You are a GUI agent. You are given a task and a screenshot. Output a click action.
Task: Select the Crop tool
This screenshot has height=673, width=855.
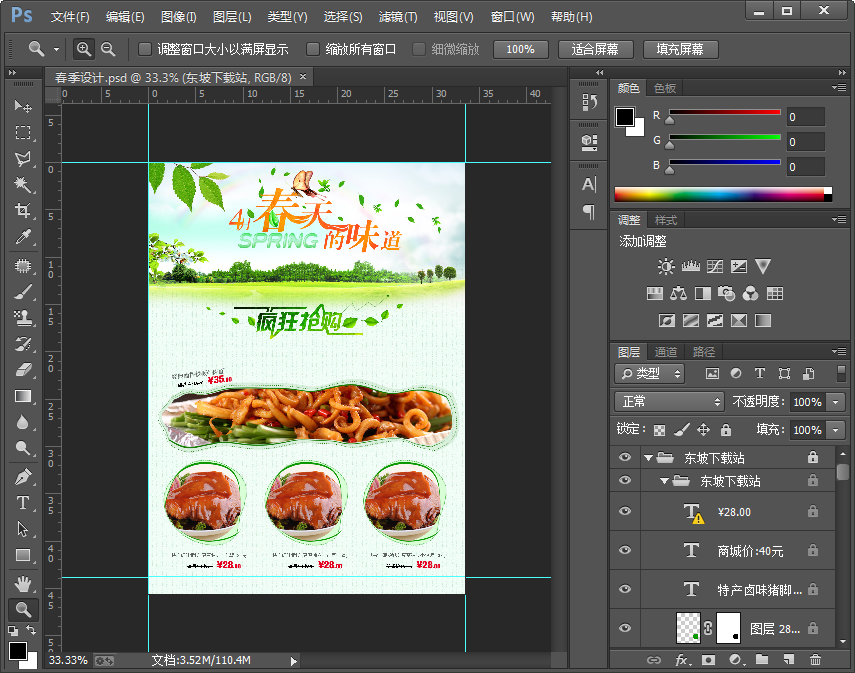(22, 211)
